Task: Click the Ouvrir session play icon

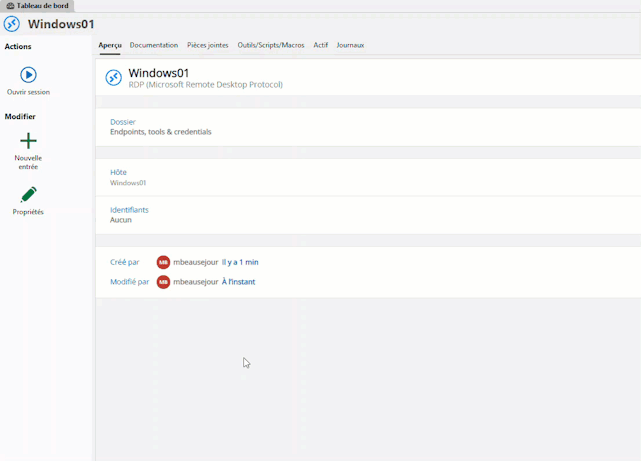Action: point(28,75)
